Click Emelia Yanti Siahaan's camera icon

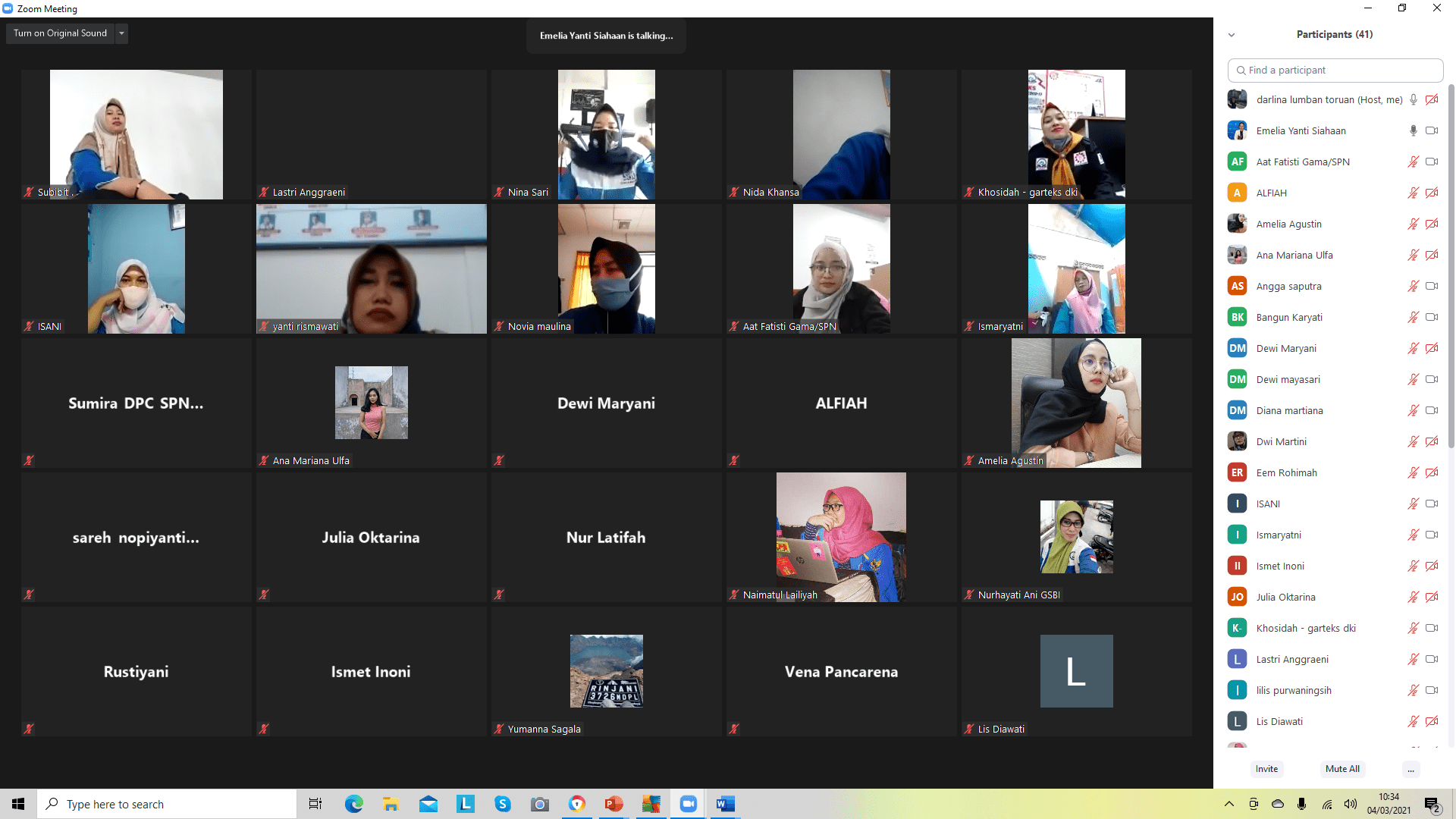pyautogui.click(x=1432, y=130)
